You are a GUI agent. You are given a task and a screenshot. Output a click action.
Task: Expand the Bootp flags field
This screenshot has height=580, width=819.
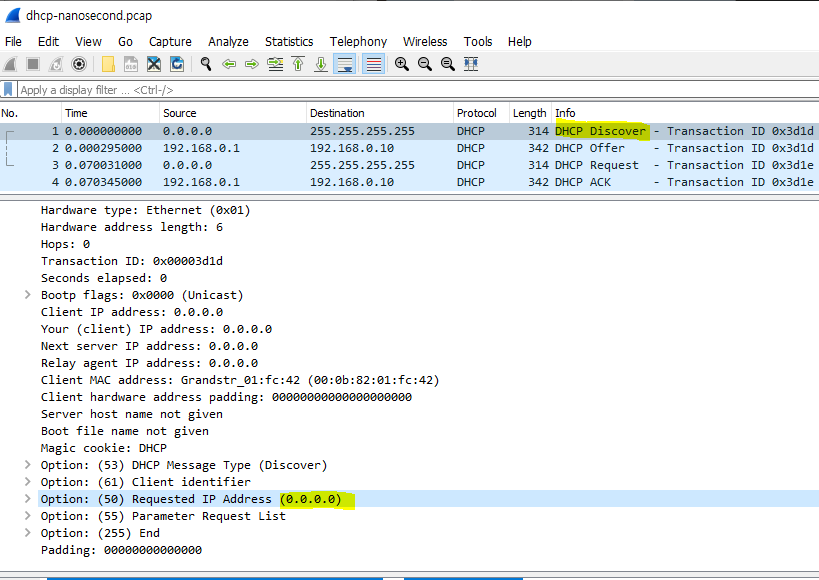pyautogui.click(x=28, y=295)
